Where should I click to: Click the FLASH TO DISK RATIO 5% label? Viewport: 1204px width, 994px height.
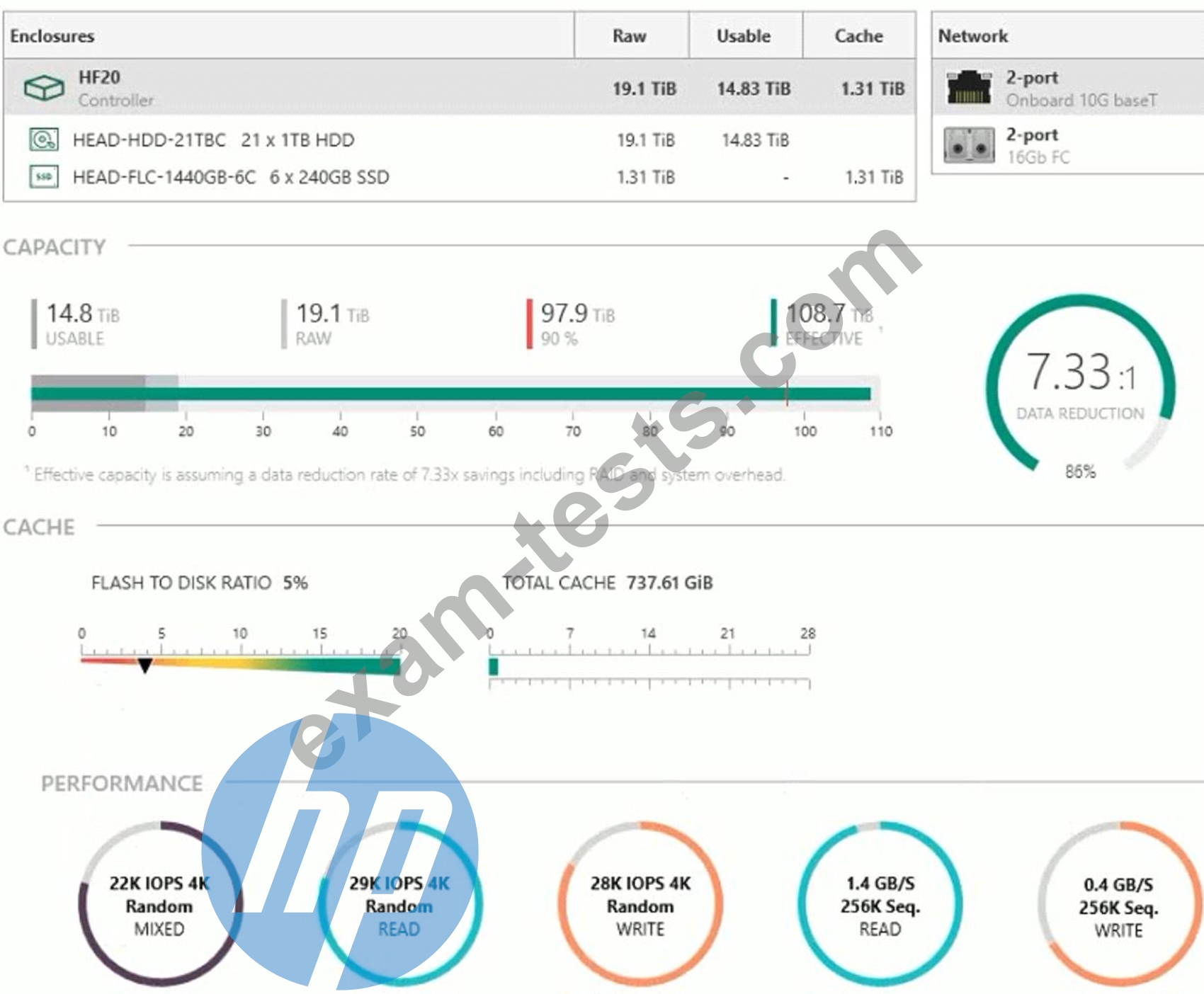point(199,583)
